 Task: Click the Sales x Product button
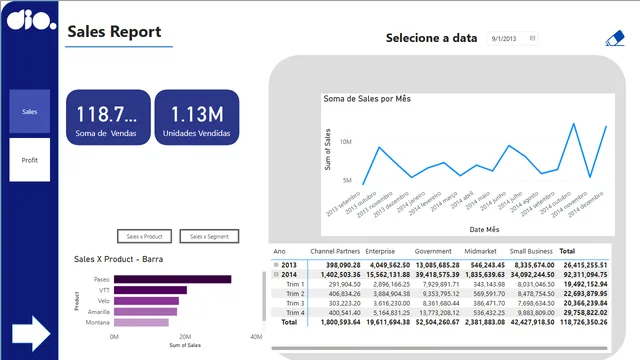coord(144,236)
